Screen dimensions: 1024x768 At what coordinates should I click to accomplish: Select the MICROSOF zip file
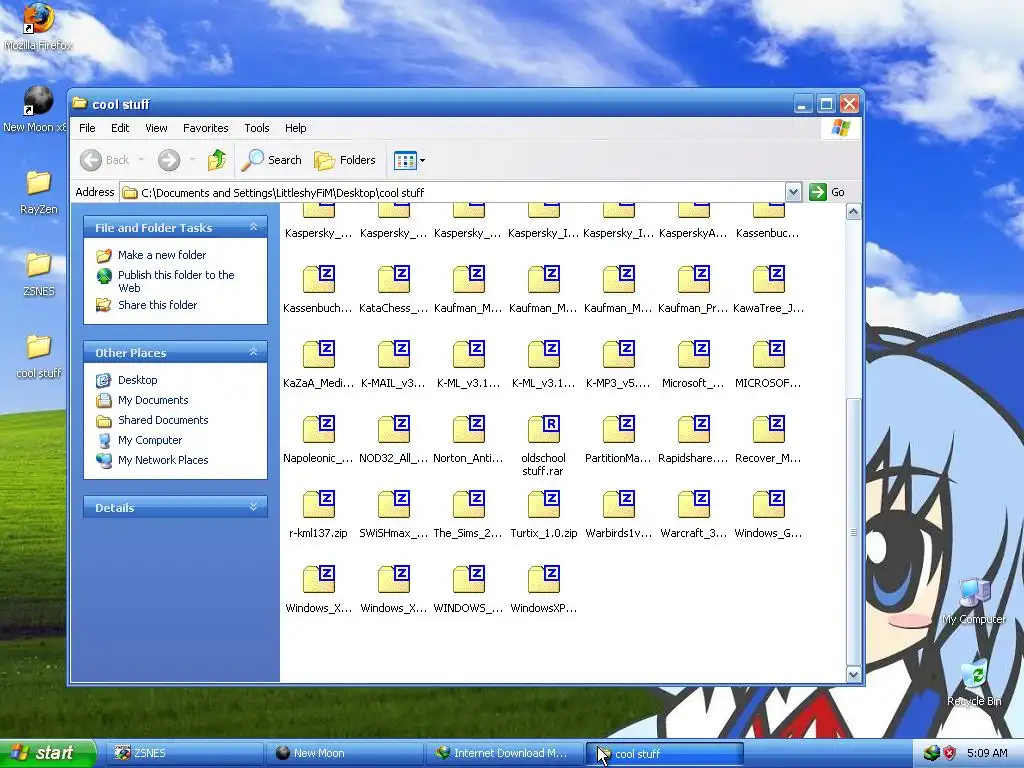point(768,365)
